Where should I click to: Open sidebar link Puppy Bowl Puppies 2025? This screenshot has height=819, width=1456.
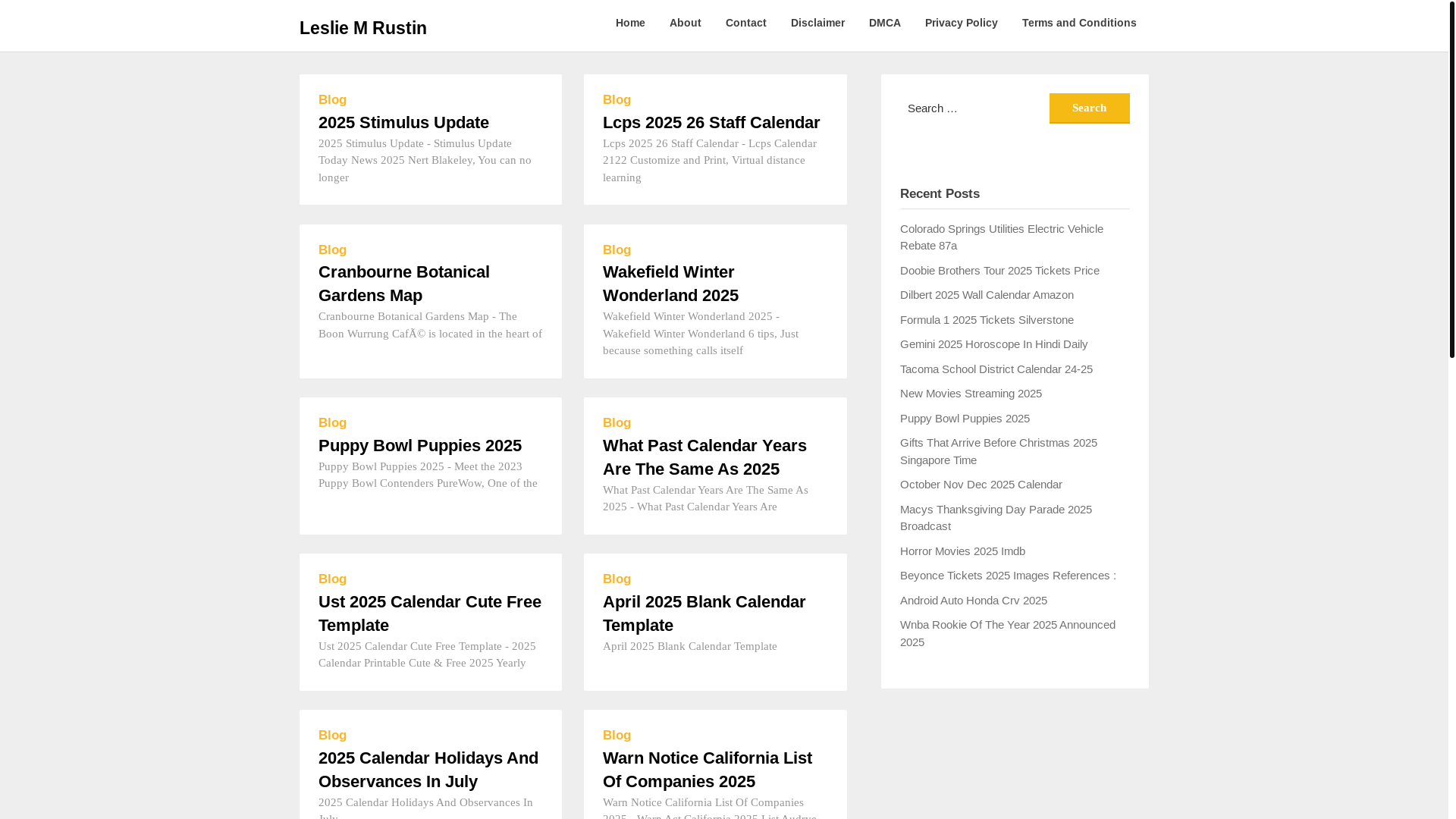pyautogui.click(x=965, y=419)
